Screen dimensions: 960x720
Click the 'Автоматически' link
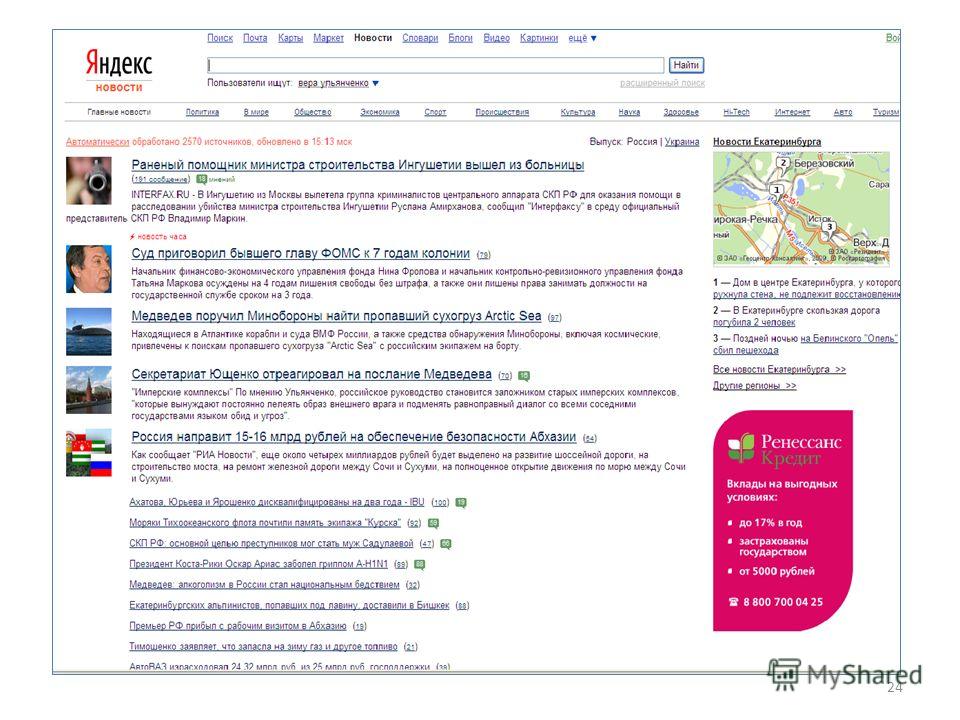tap(97, 142)
